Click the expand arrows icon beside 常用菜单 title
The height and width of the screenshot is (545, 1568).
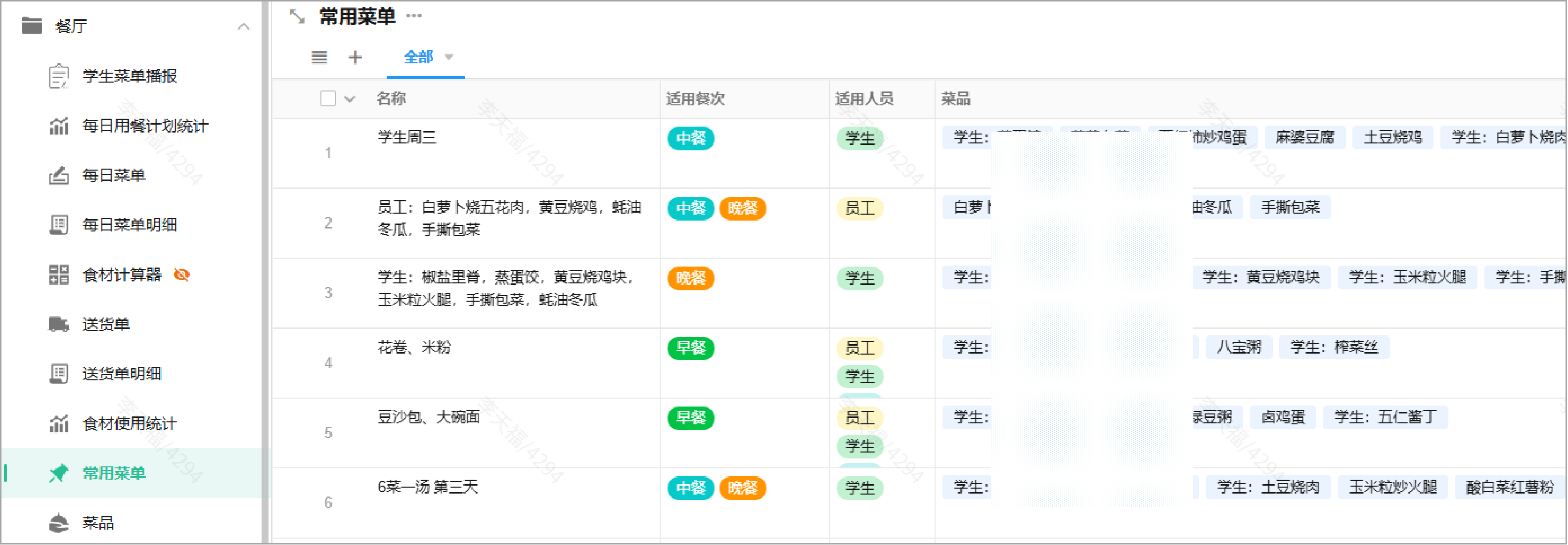tap(297, 16)
